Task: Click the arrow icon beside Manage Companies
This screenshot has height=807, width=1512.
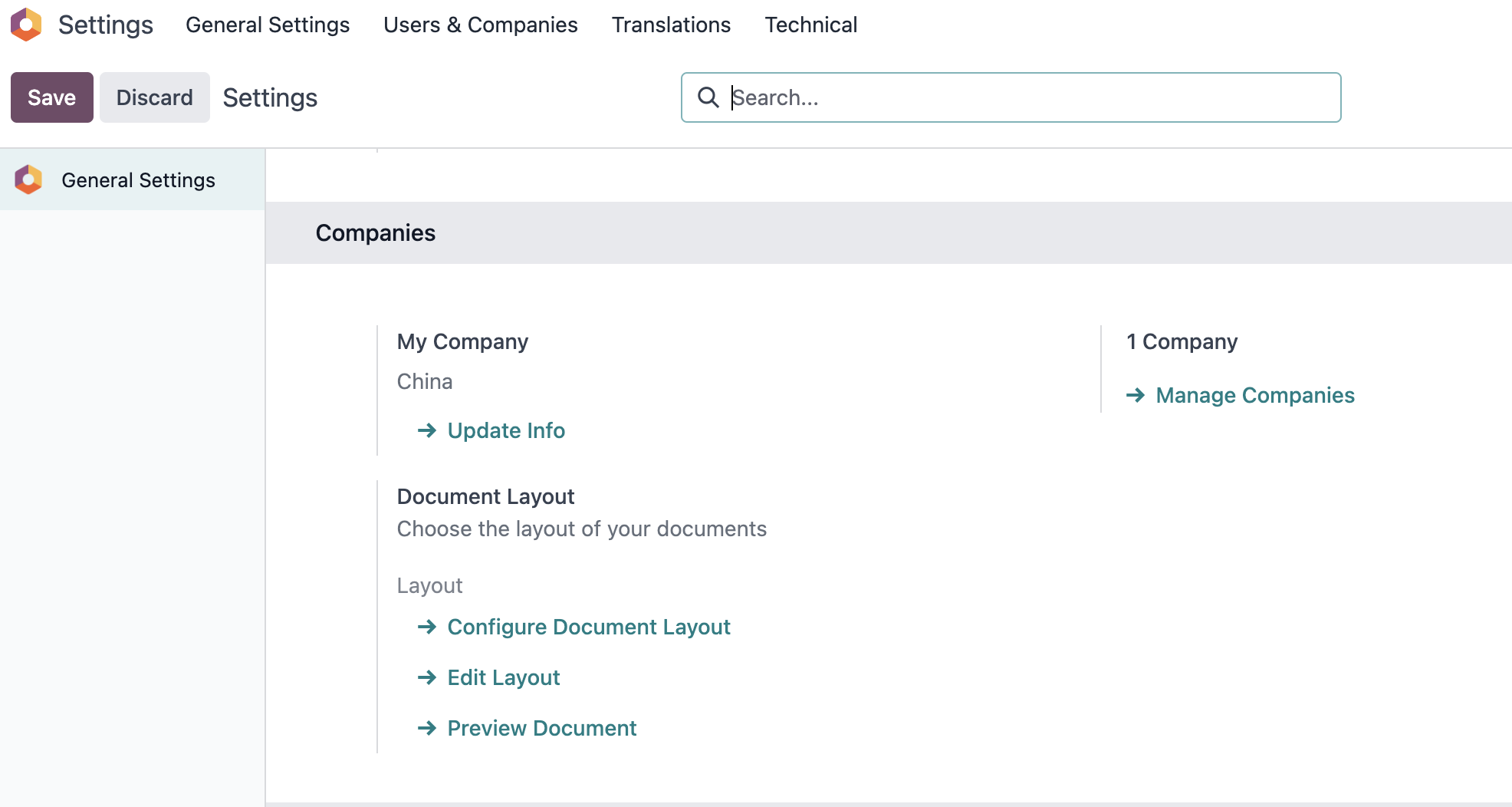Action: (1136, 395)
